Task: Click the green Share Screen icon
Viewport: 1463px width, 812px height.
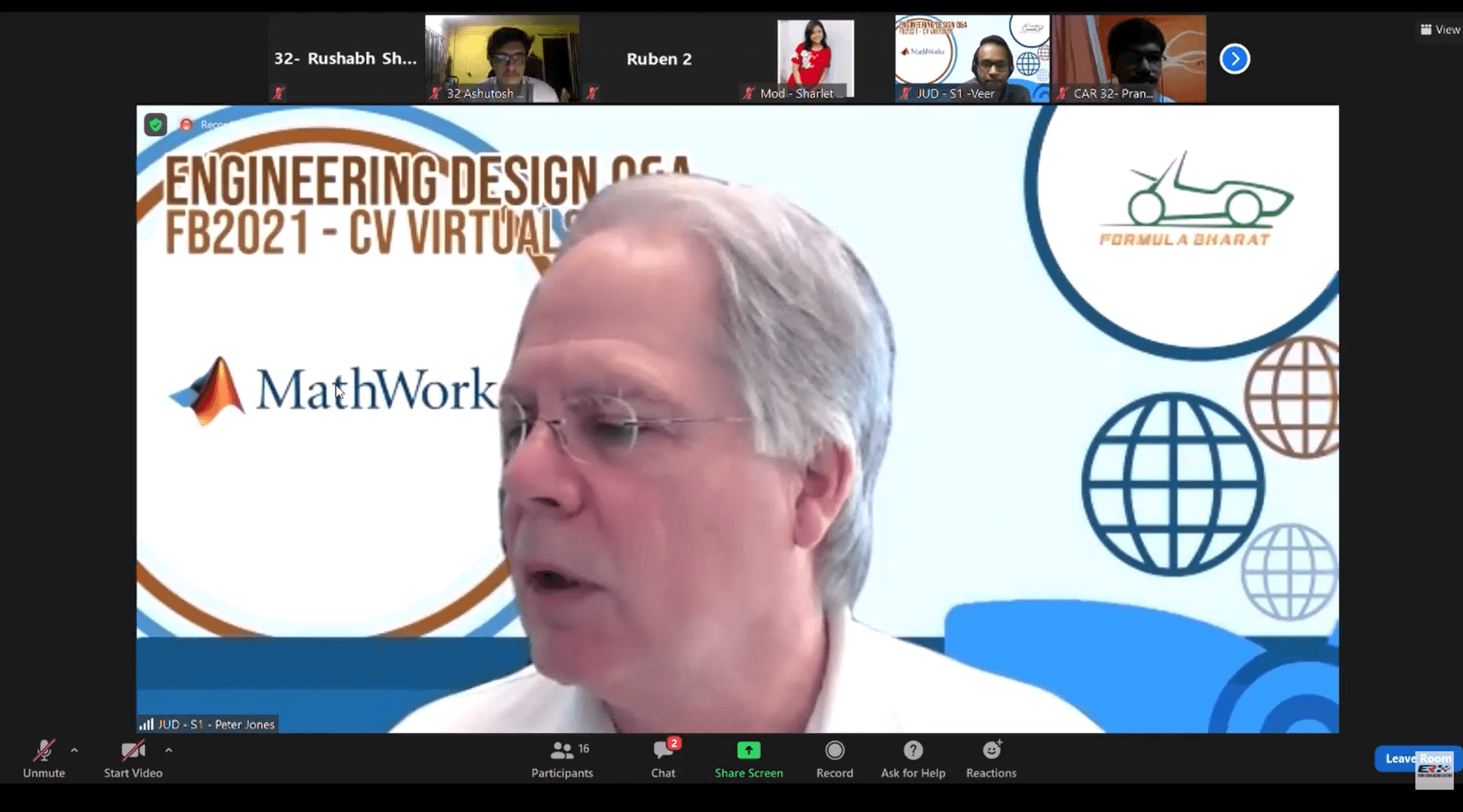Action: point(748,750)
